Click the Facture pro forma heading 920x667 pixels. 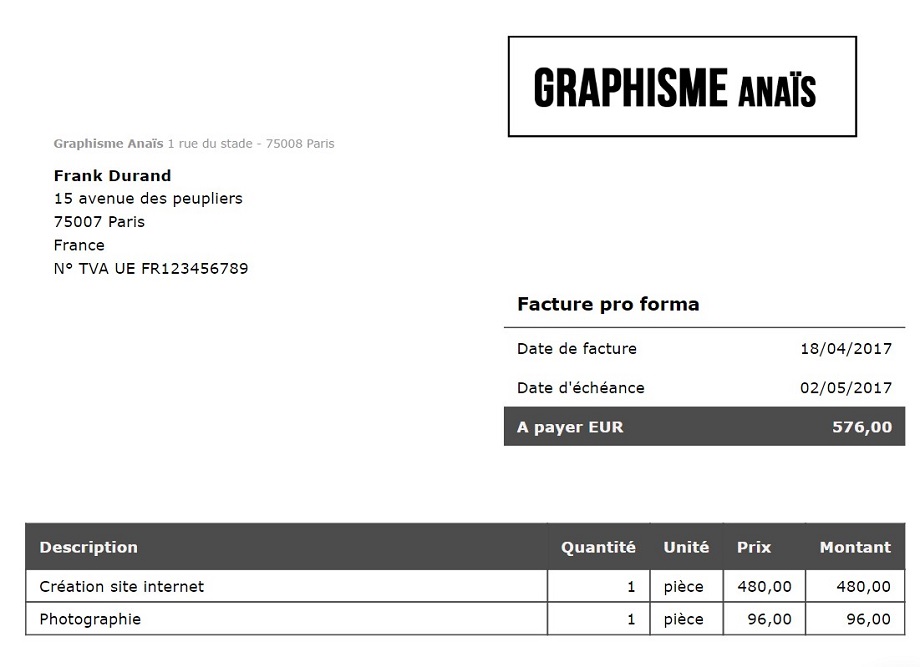(608, 305)
